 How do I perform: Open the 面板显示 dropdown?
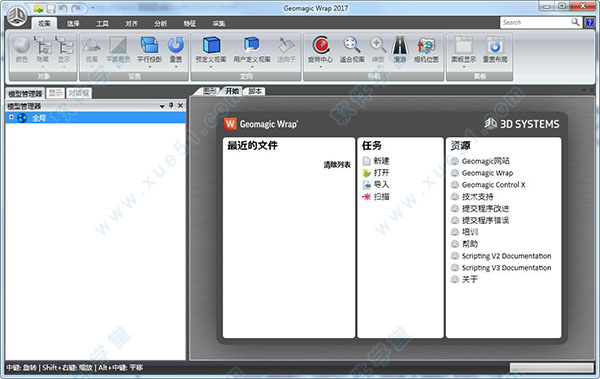tap(464, 67)
